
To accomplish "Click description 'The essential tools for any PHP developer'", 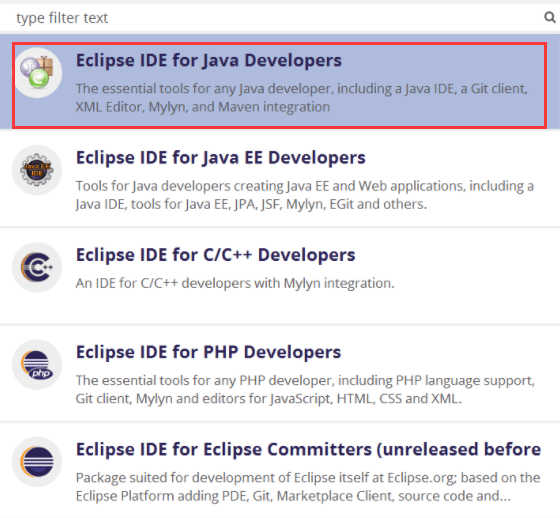I will tap(305, 389).
